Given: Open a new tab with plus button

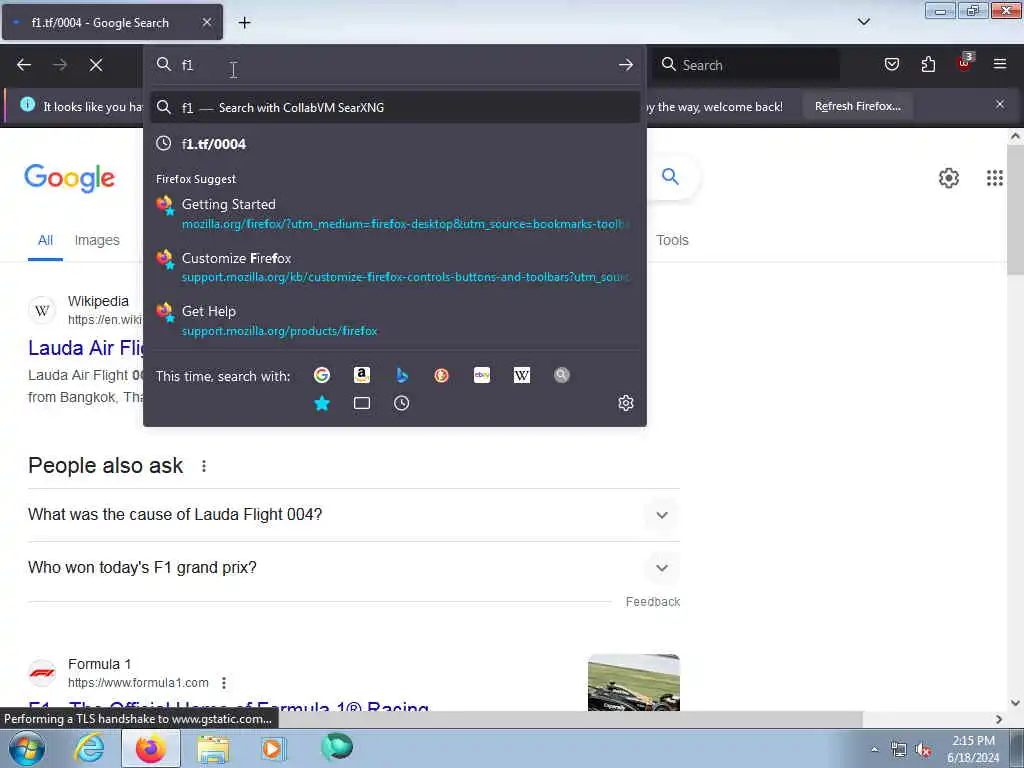Looking at the screenshot, I should point(244,23).
